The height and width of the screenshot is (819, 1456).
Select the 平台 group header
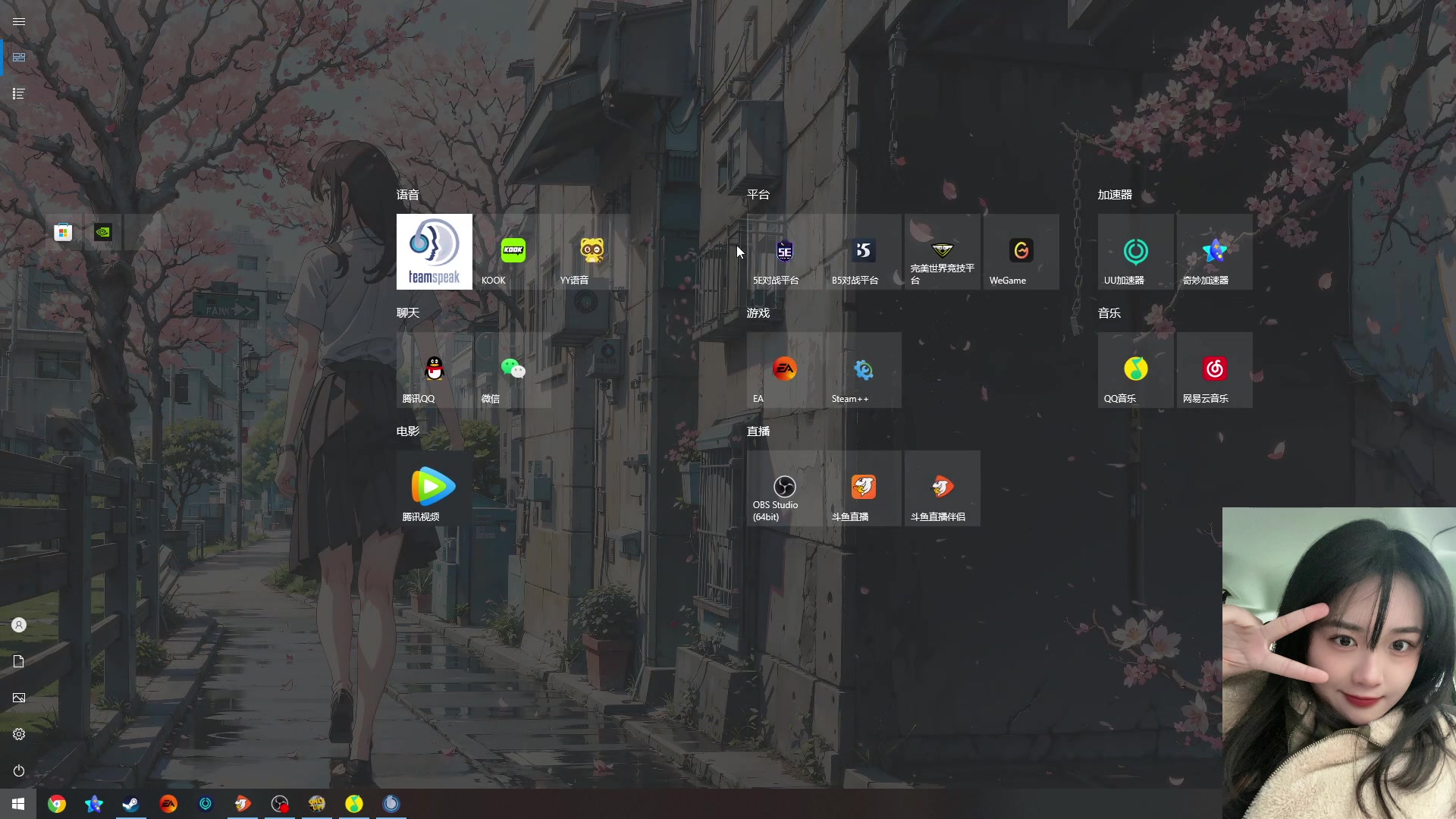coord(758,195)
